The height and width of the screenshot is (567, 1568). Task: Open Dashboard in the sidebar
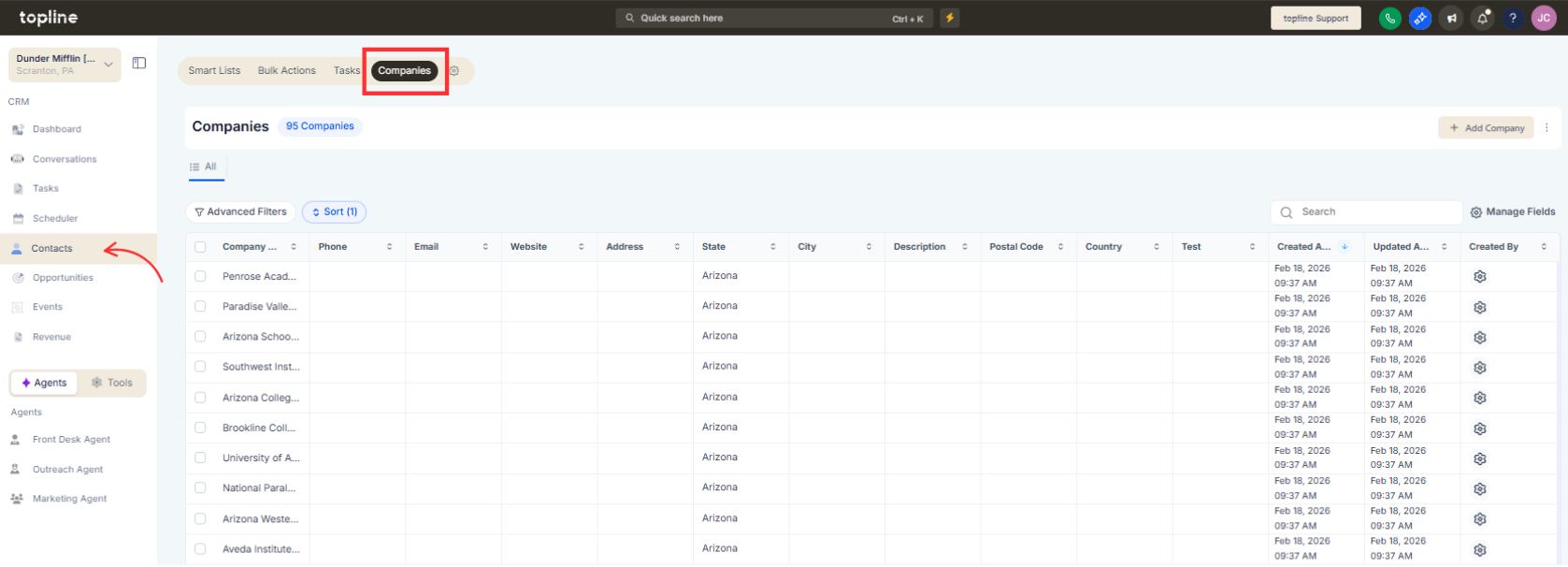57,129
